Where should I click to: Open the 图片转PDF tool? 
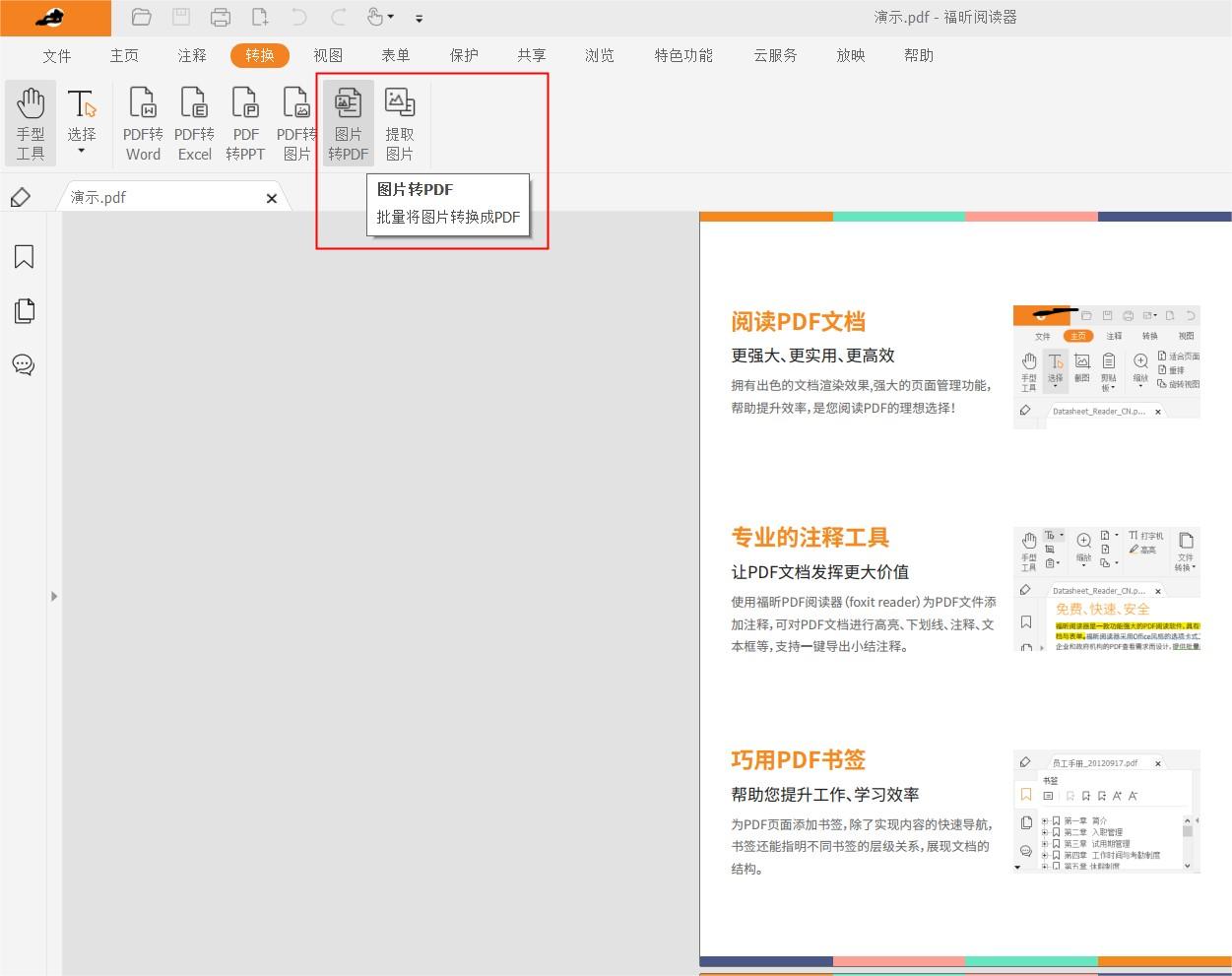pyautogui.click(x=348, y=122)
